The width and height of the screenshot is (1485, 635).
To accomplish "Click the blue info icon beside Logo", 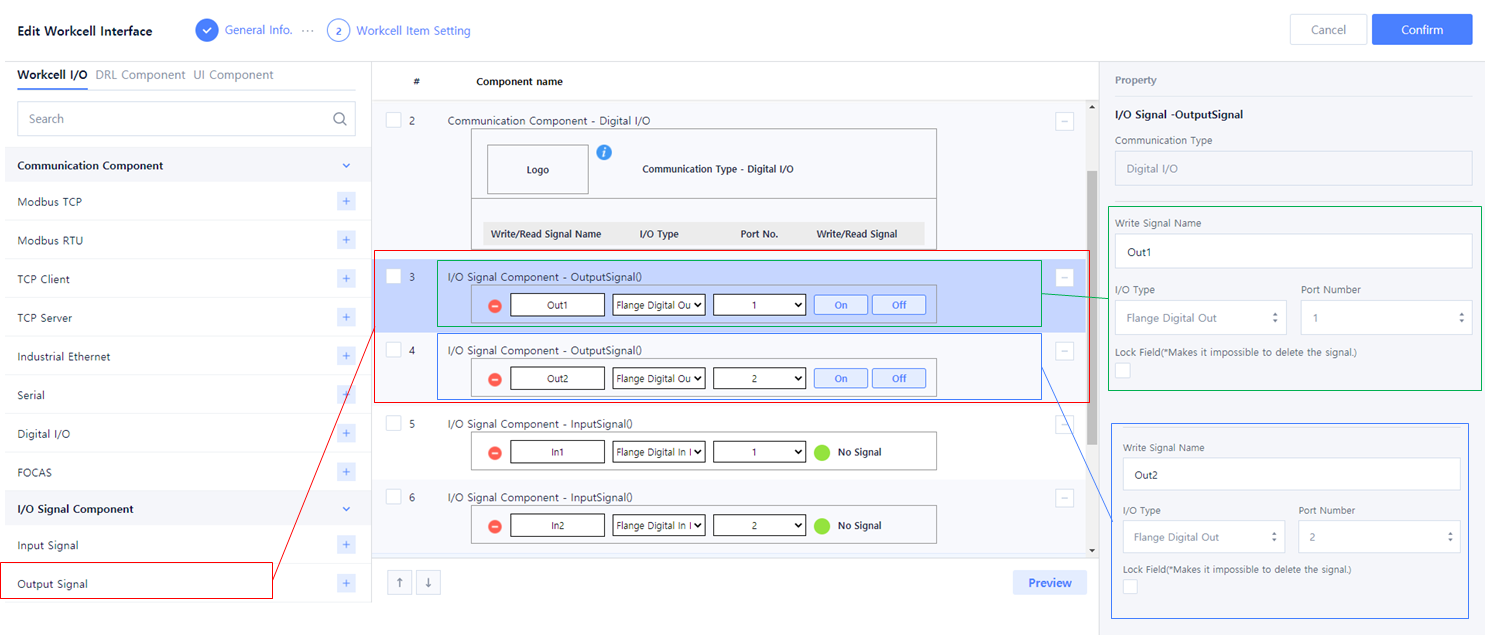I will pos(604,153).
